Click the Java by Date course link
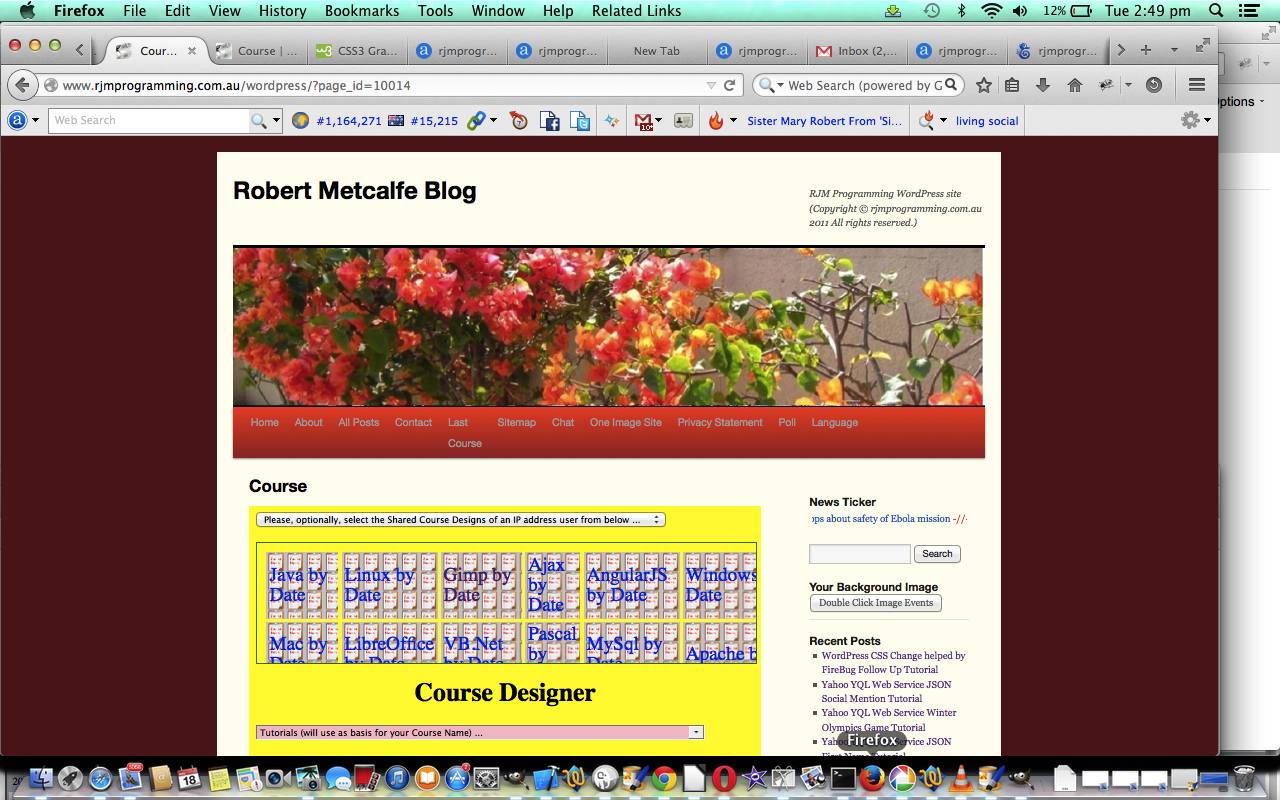 (297, 585)
